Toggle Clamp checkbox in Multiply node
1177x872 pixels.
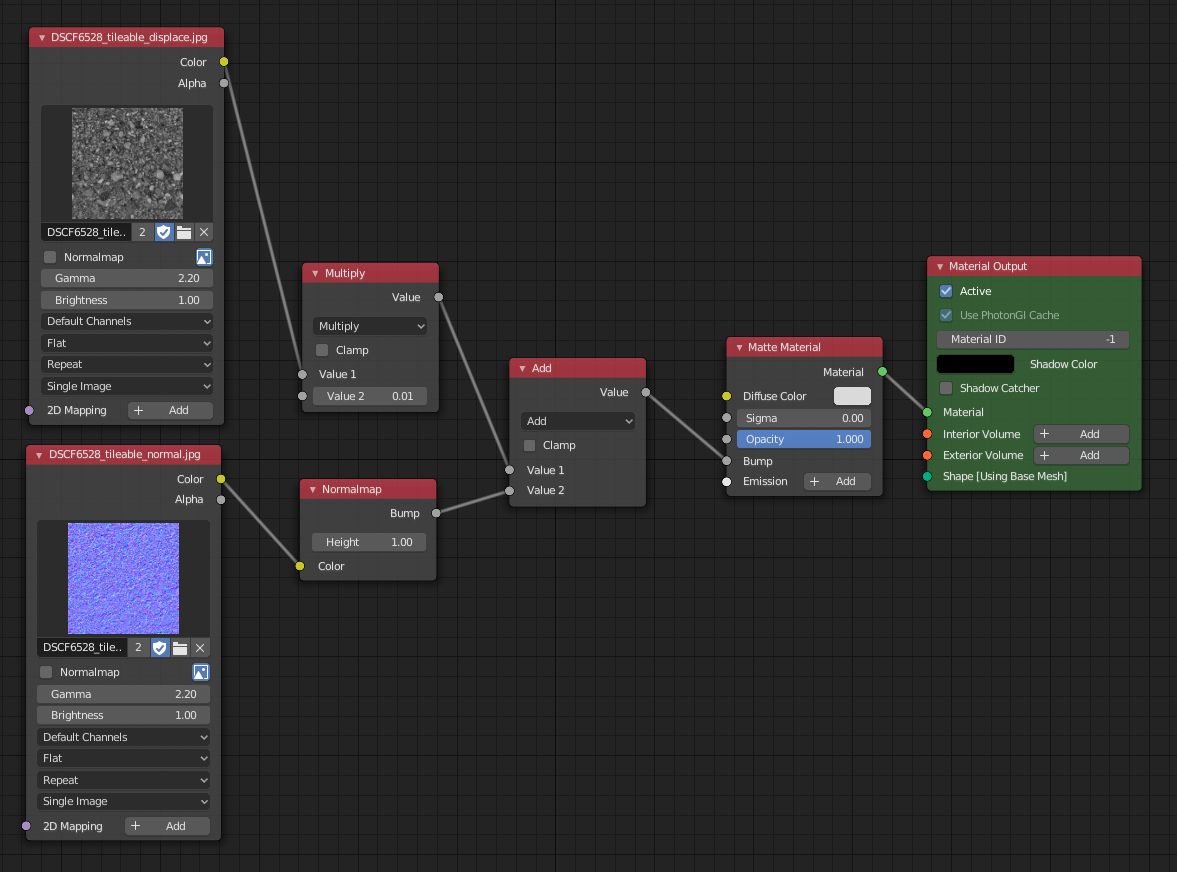(322, 350)
